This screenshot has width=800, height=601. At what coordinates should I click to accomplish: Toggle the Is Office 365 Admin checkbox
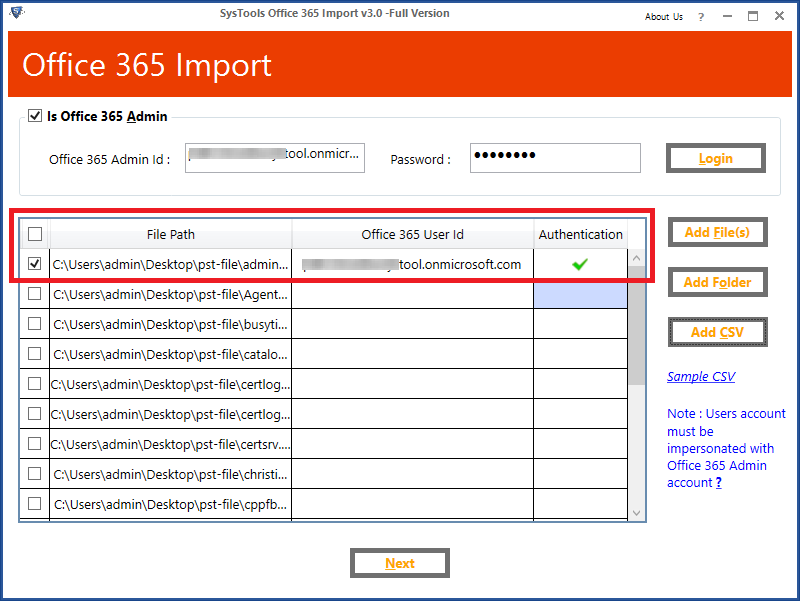click(x=35, y=116)
